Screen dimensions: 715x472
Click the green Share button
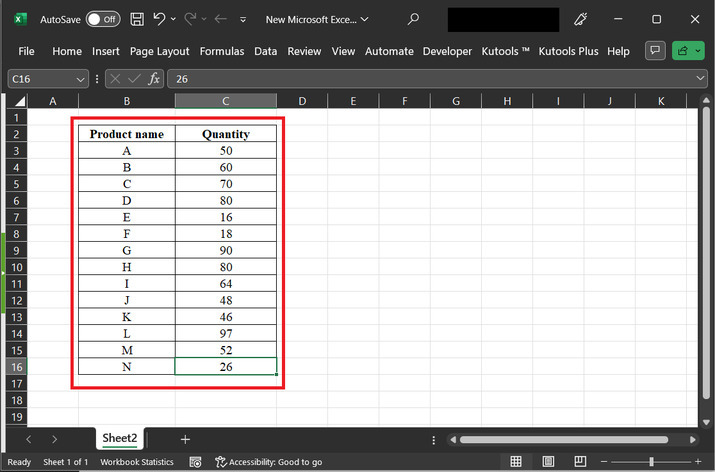click(x=688, y=51)
